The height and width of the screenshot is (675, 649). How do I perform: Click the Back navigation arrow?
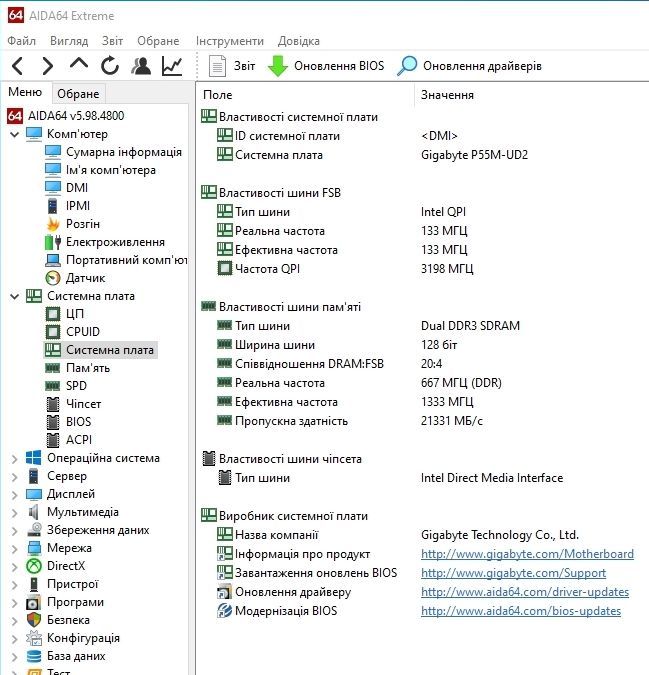(x=18, y=66)
